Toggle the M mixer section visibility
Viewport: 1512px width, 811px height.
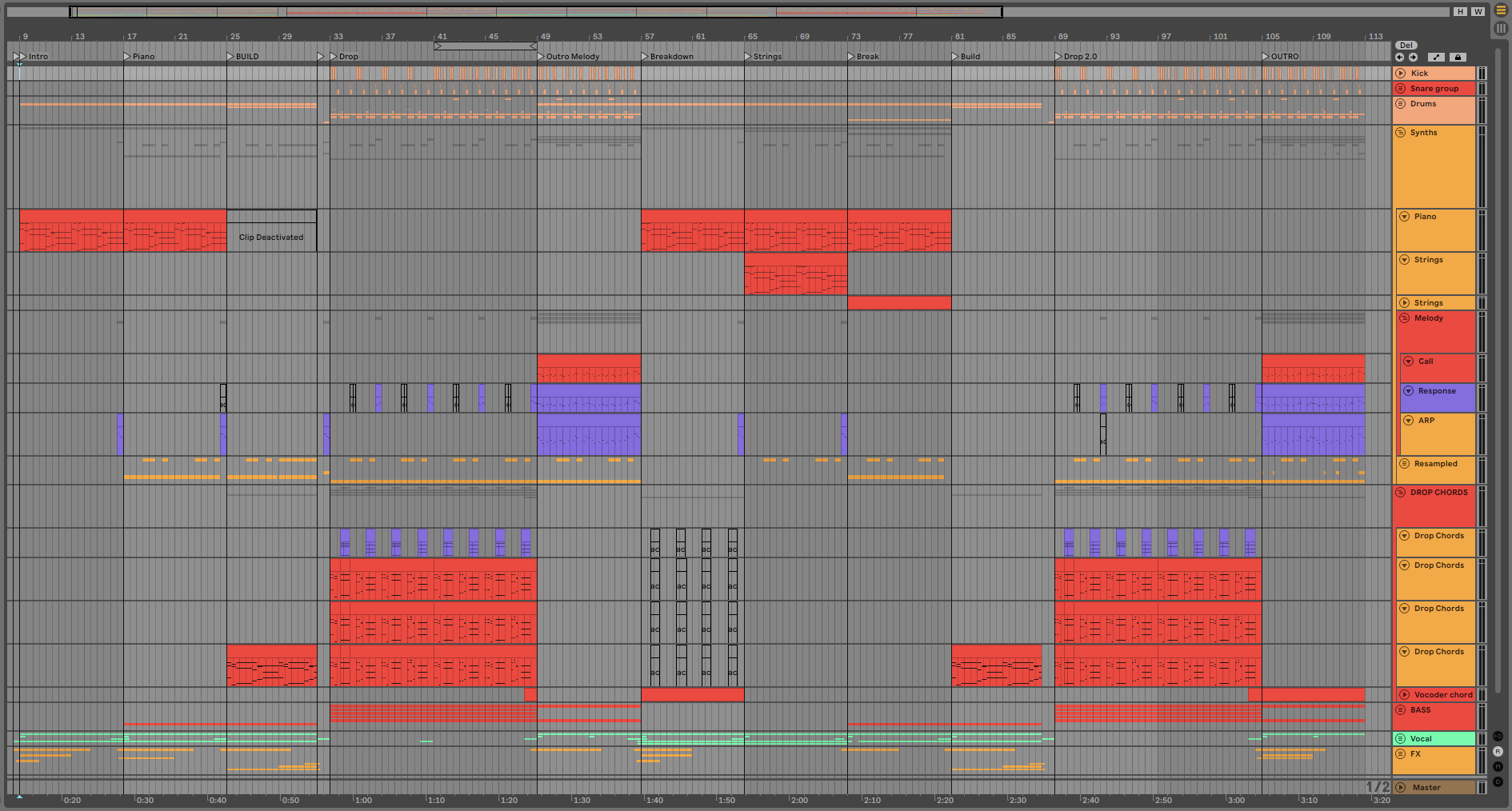click(1498, 767)
